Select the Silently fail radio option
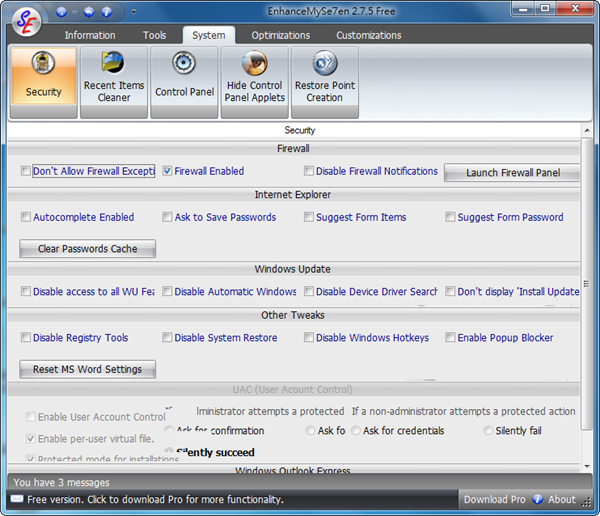 (488, 431)
